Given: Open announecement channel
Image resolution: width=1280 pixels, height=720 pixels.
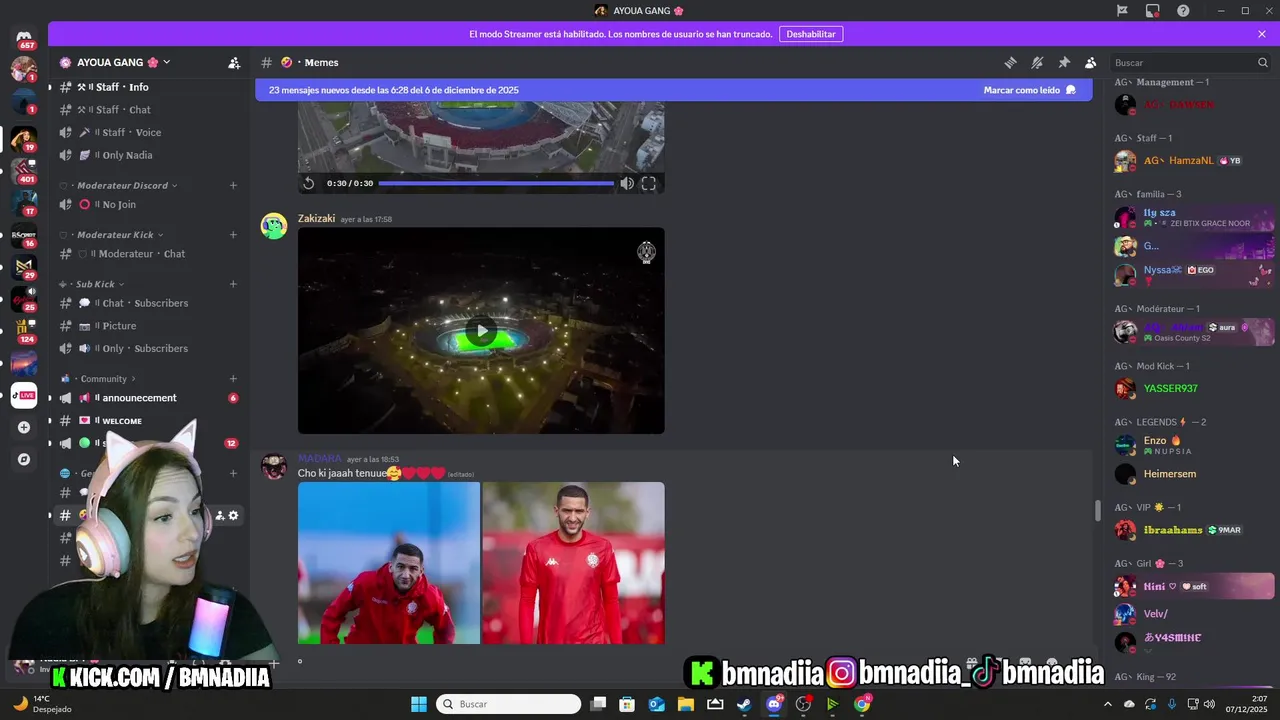Looking at the screenshot, I should tap(150, 398).
